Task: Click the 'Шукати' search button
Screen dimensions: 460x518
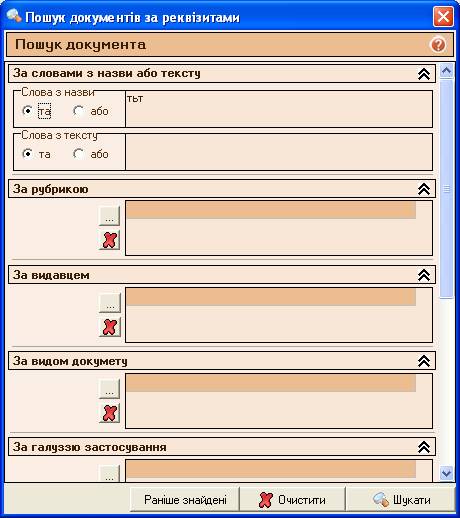Action: (x=401, y=500)
